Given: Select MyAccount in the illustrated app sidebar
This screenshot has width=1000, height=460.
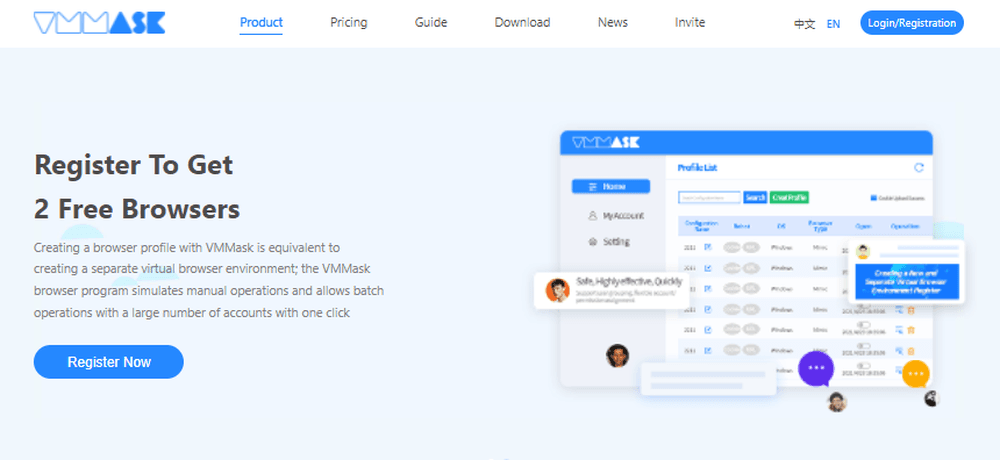Looking at the screenshot, I should coord(615,216).
